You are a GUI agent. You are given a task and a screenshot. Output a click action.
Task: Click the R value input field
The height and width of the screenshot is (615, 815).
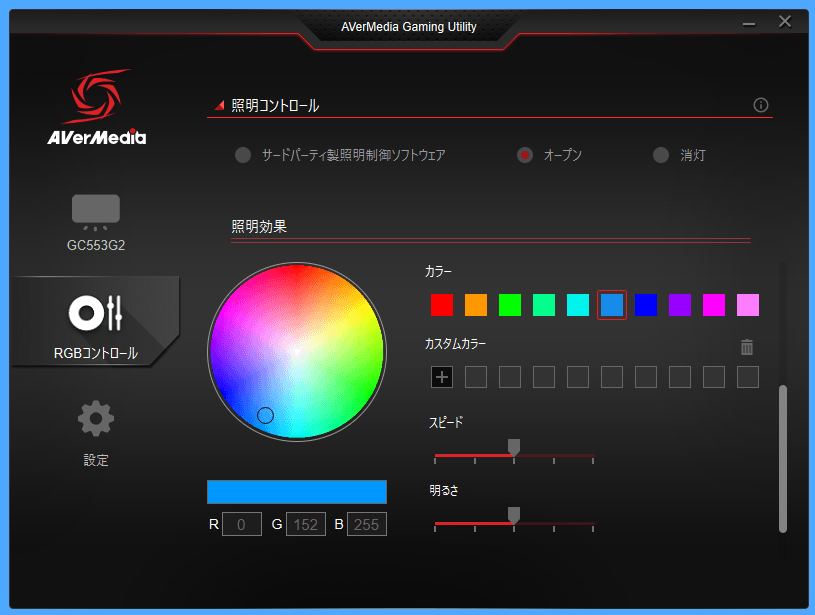[x=242, y=524]
